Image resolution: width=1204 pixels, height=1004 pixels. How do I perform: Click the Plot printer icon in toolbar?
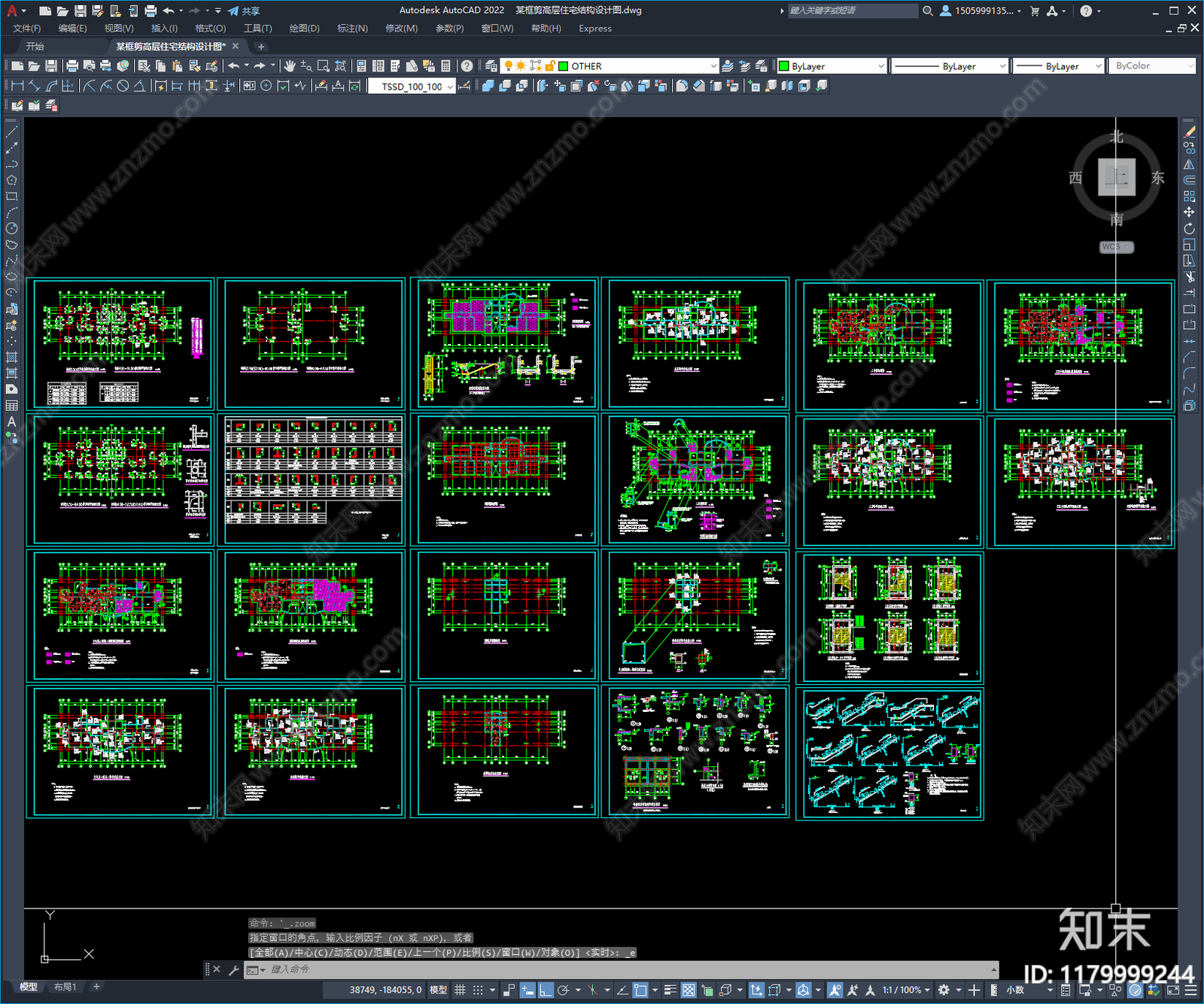tap(72, 66)
